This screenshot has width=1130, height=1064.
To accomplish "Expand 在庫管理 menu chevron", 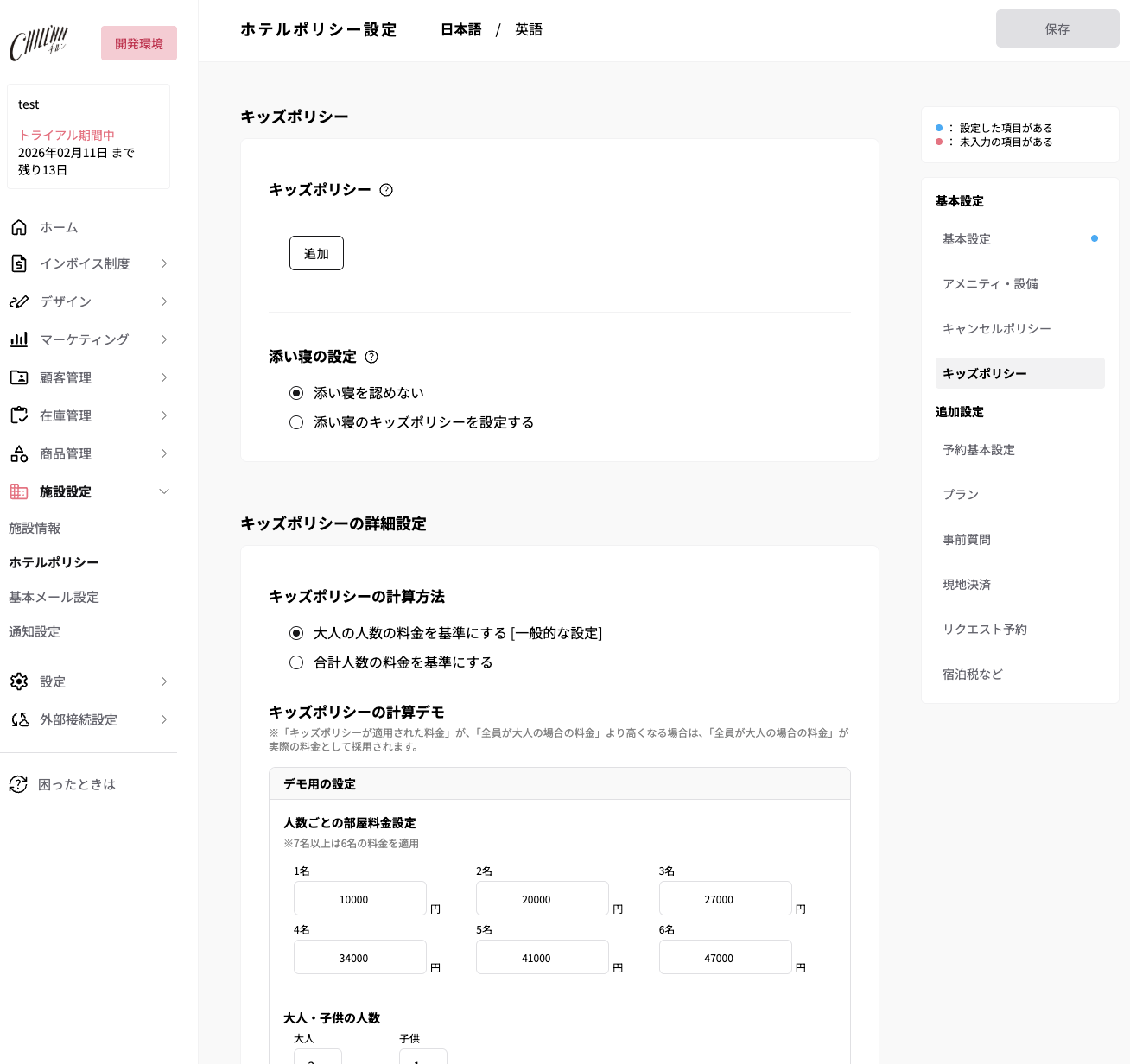I will 164,415.
